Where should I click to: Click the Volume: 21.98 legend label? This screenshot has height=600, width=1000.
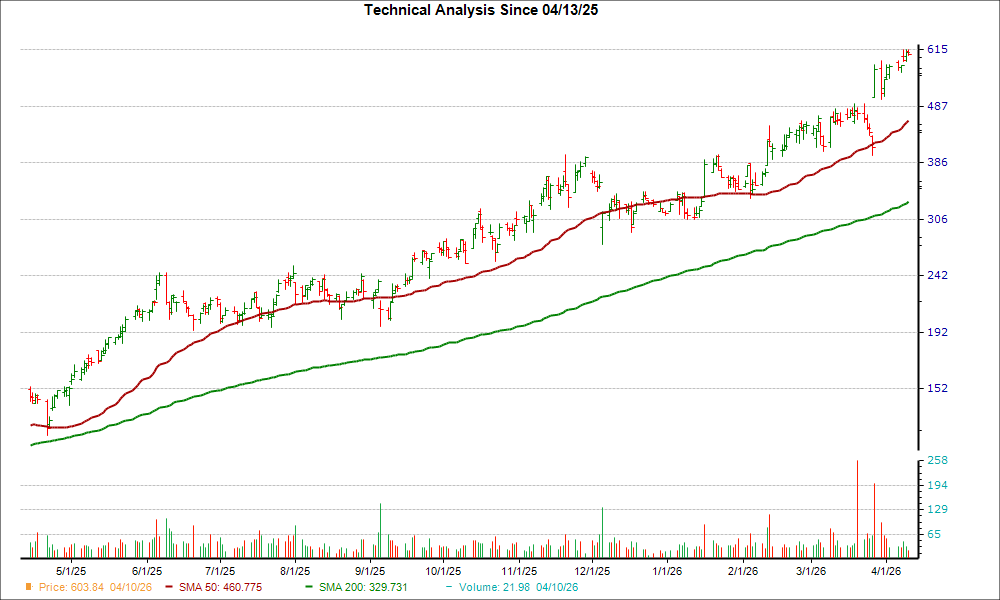coord(495,588)
